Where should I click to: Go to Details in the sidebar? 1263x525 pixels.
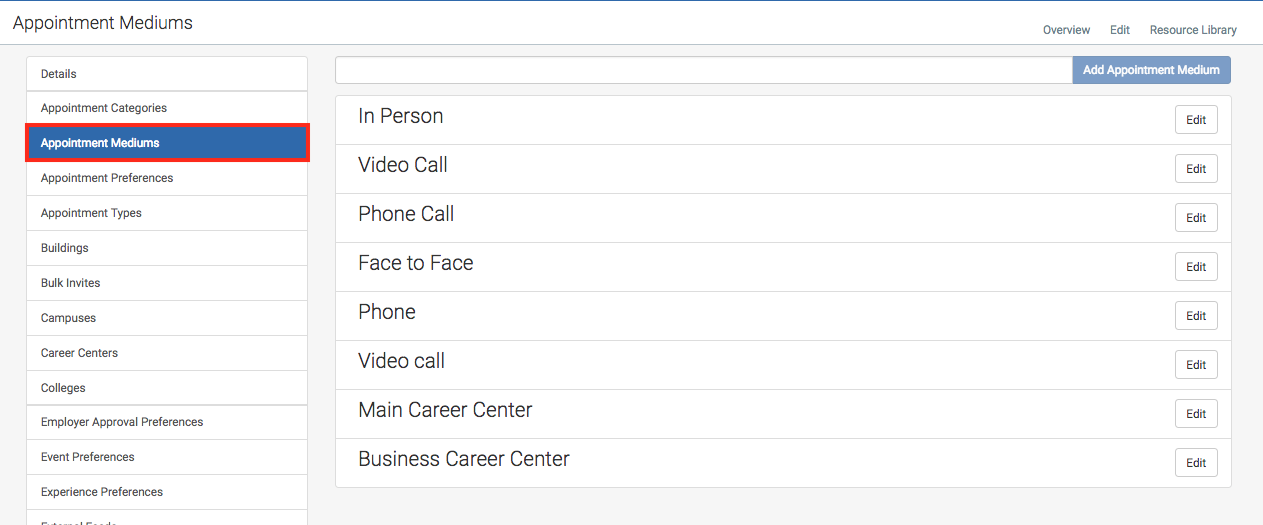(x=167, y=74)
